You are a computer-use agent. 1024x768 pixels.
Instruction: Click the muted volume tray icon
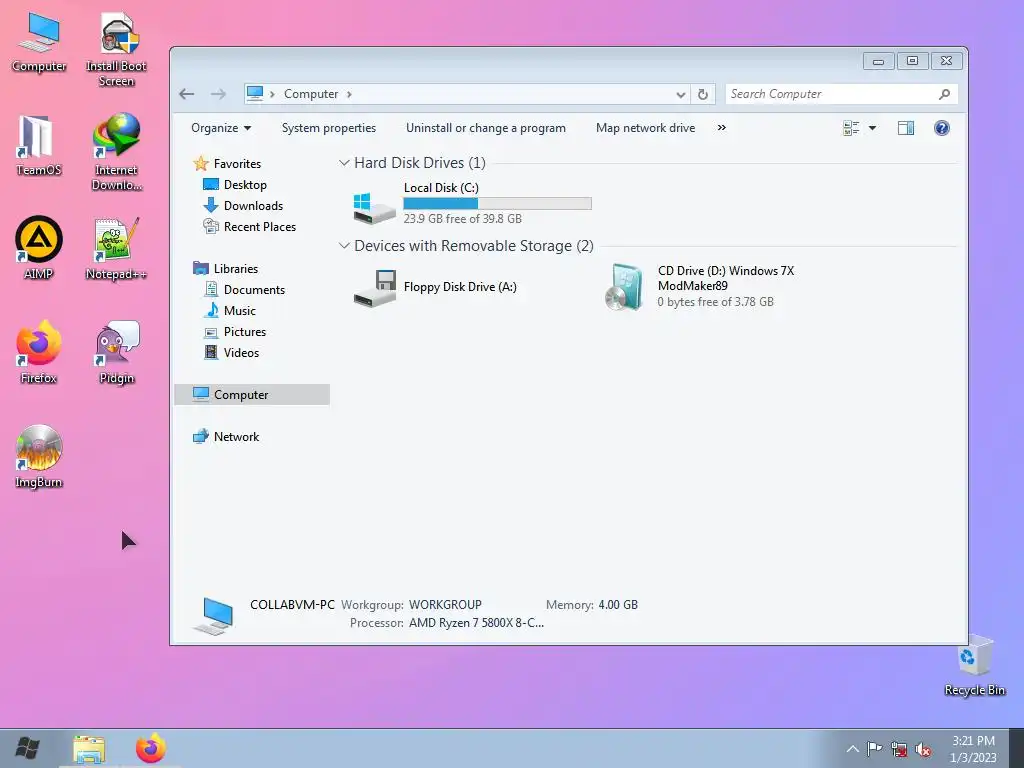pos(923,749)
